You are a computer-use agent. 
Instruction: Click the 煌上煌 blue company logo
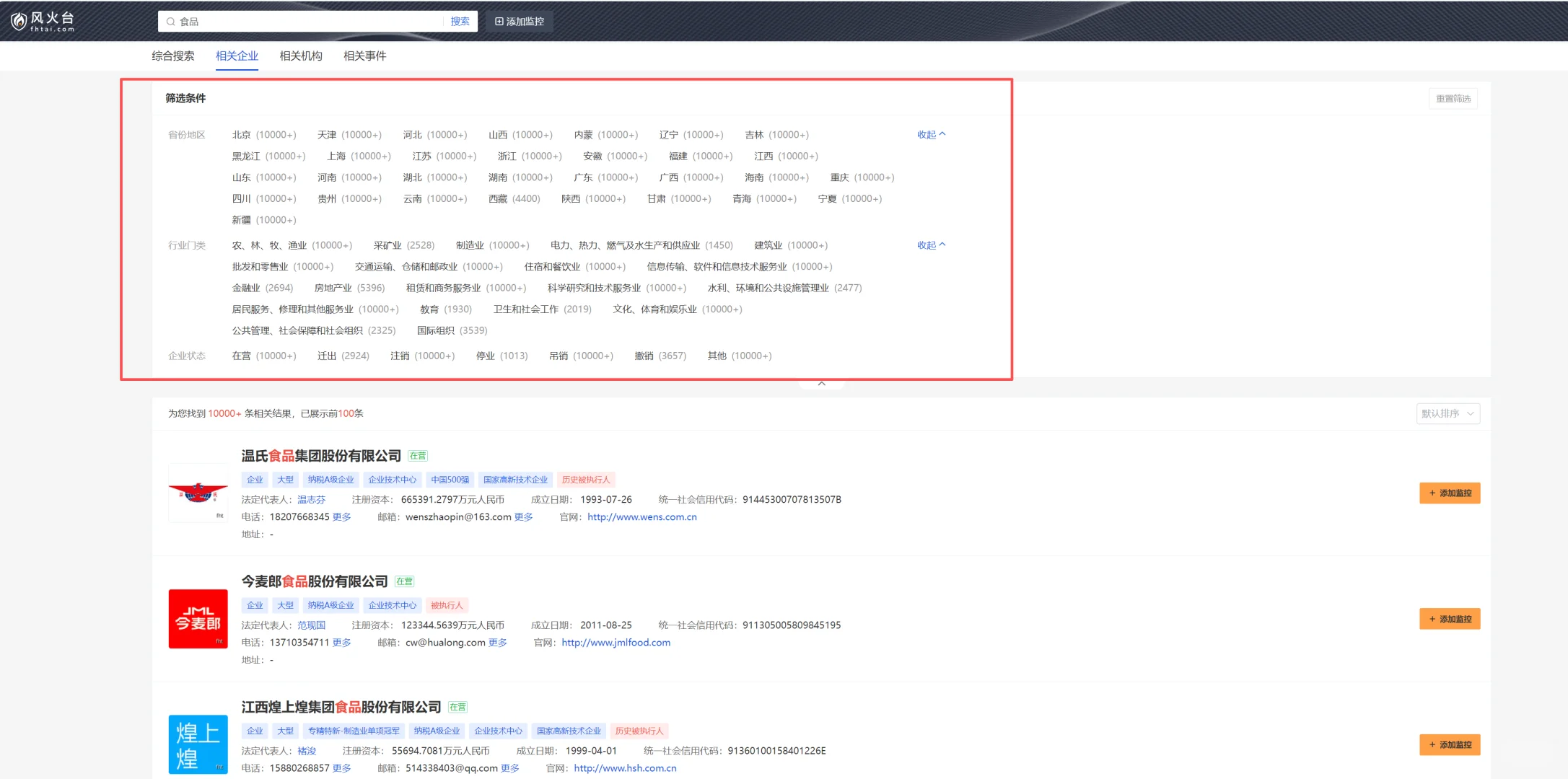click(x=198, y=744)
